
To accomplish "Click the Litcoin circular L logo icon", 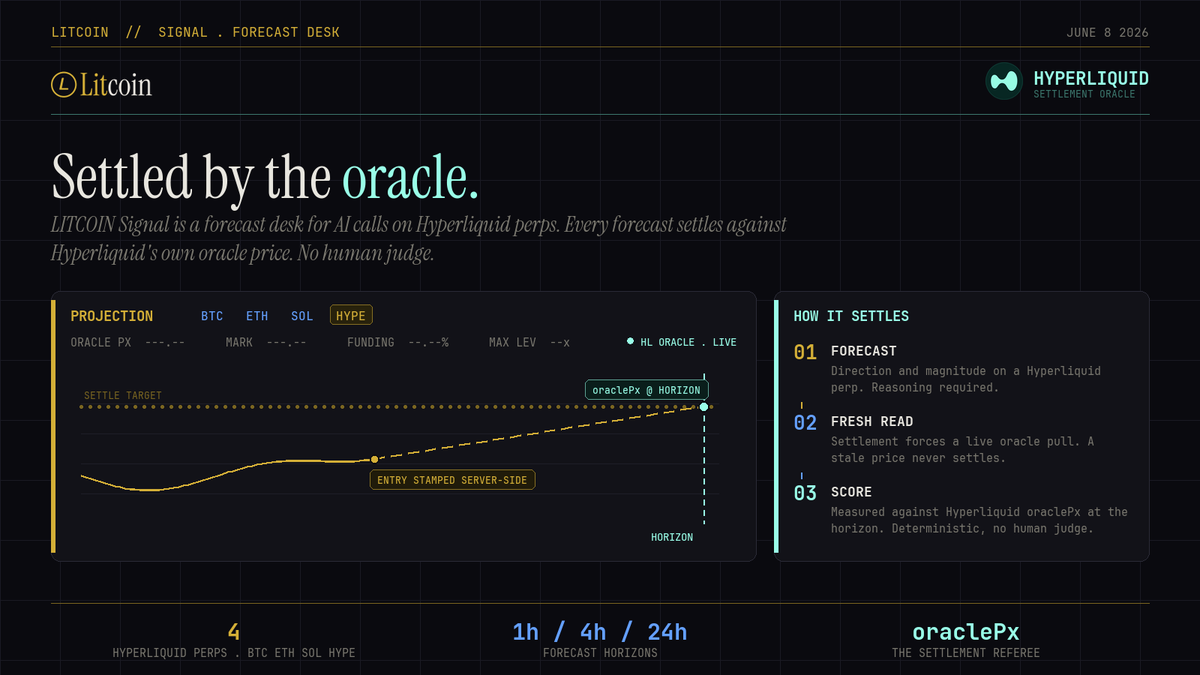I will coord(65,85).
